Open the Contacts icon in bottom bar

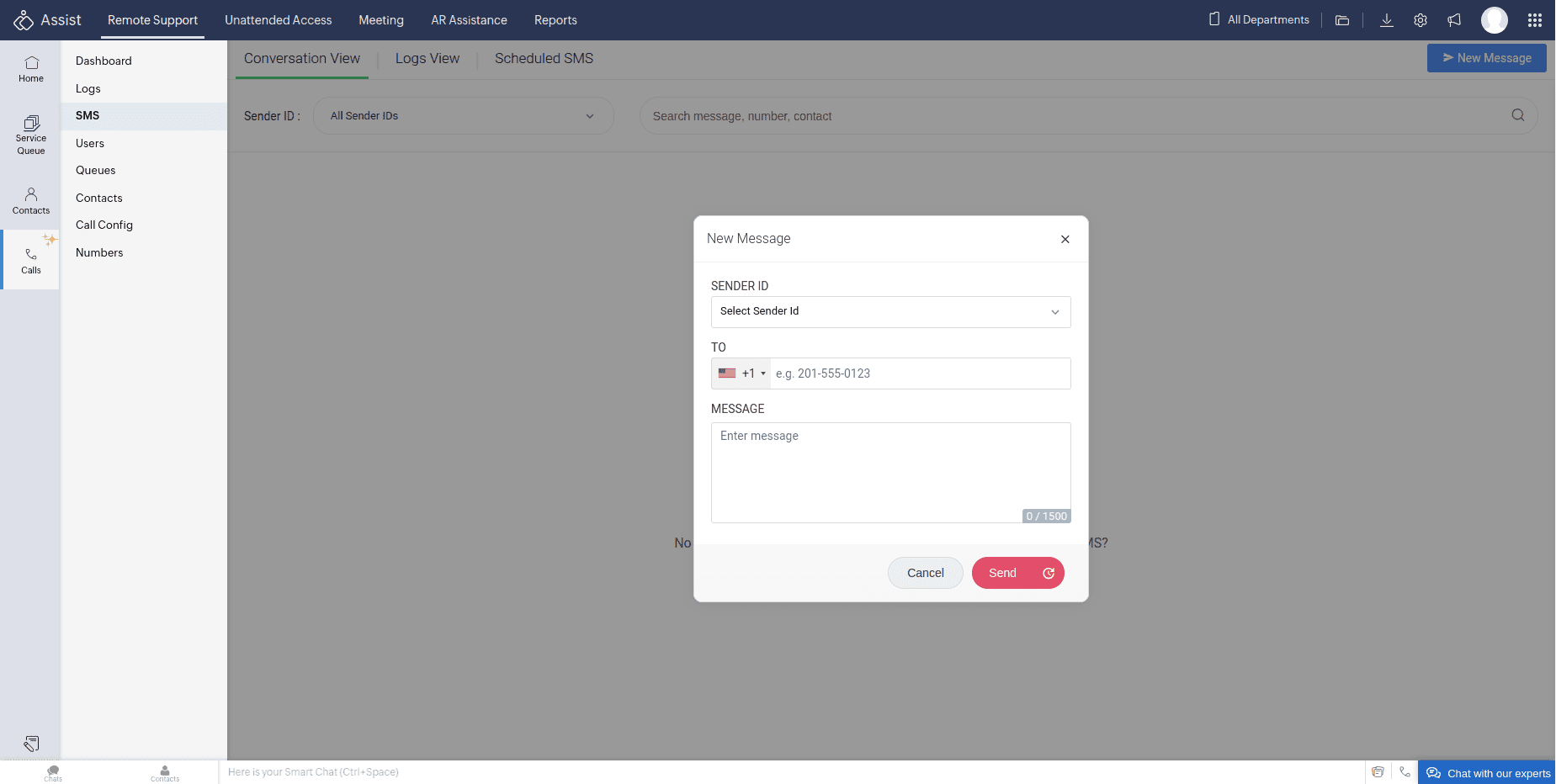(165, 772)
